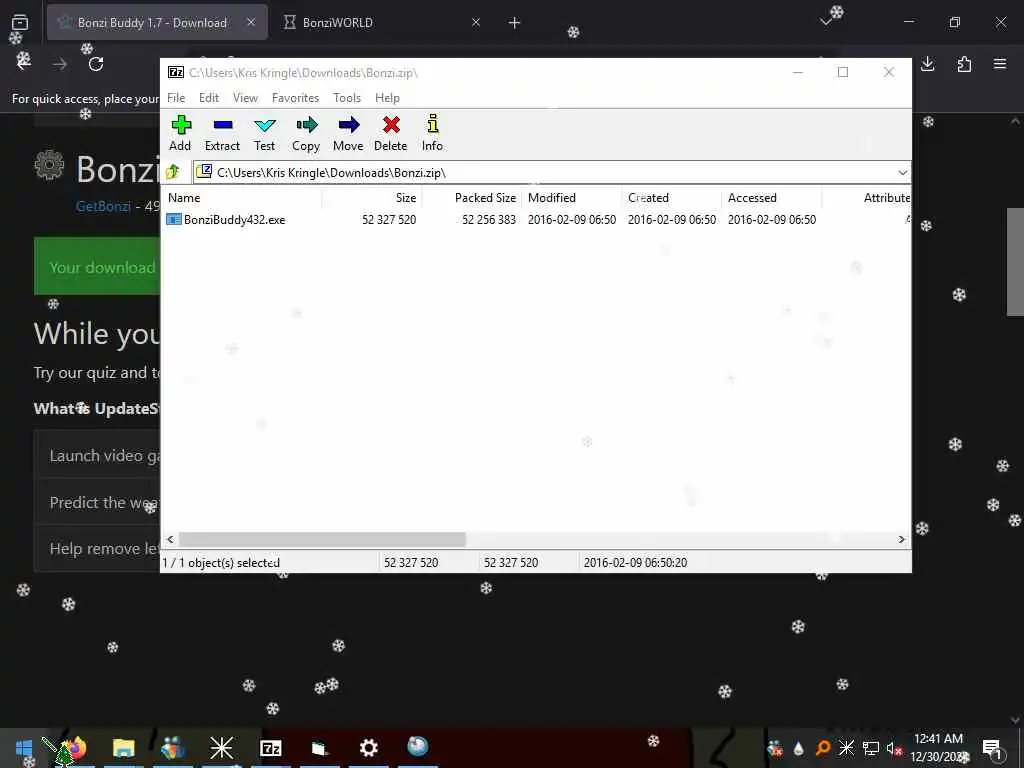Click the 52 256 383 packed size cell
Image resolution: width=1024 pixels, height=768 pixels.
tap(489, 220)
